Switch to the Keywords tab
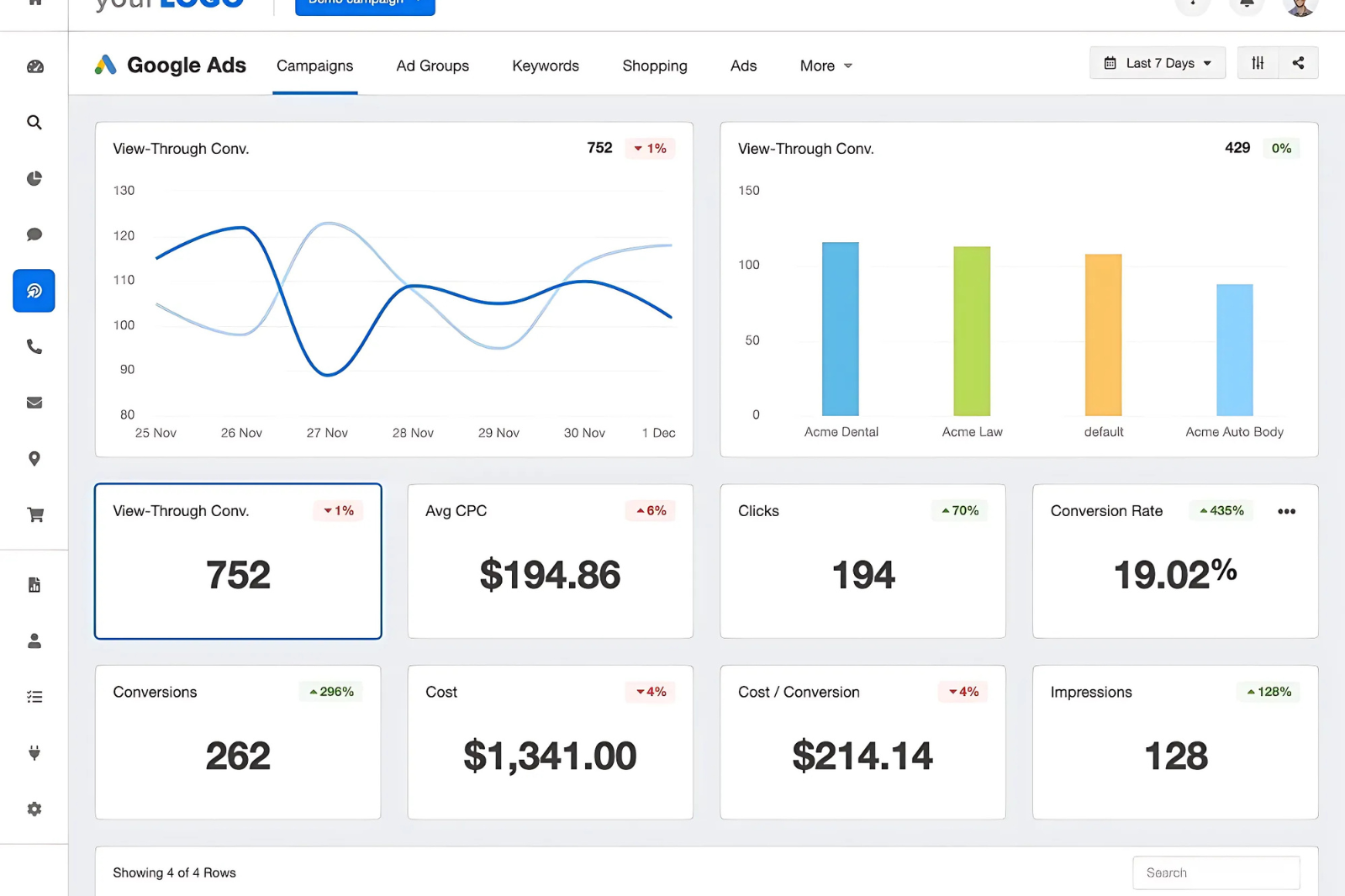 (x=546, y=66)
